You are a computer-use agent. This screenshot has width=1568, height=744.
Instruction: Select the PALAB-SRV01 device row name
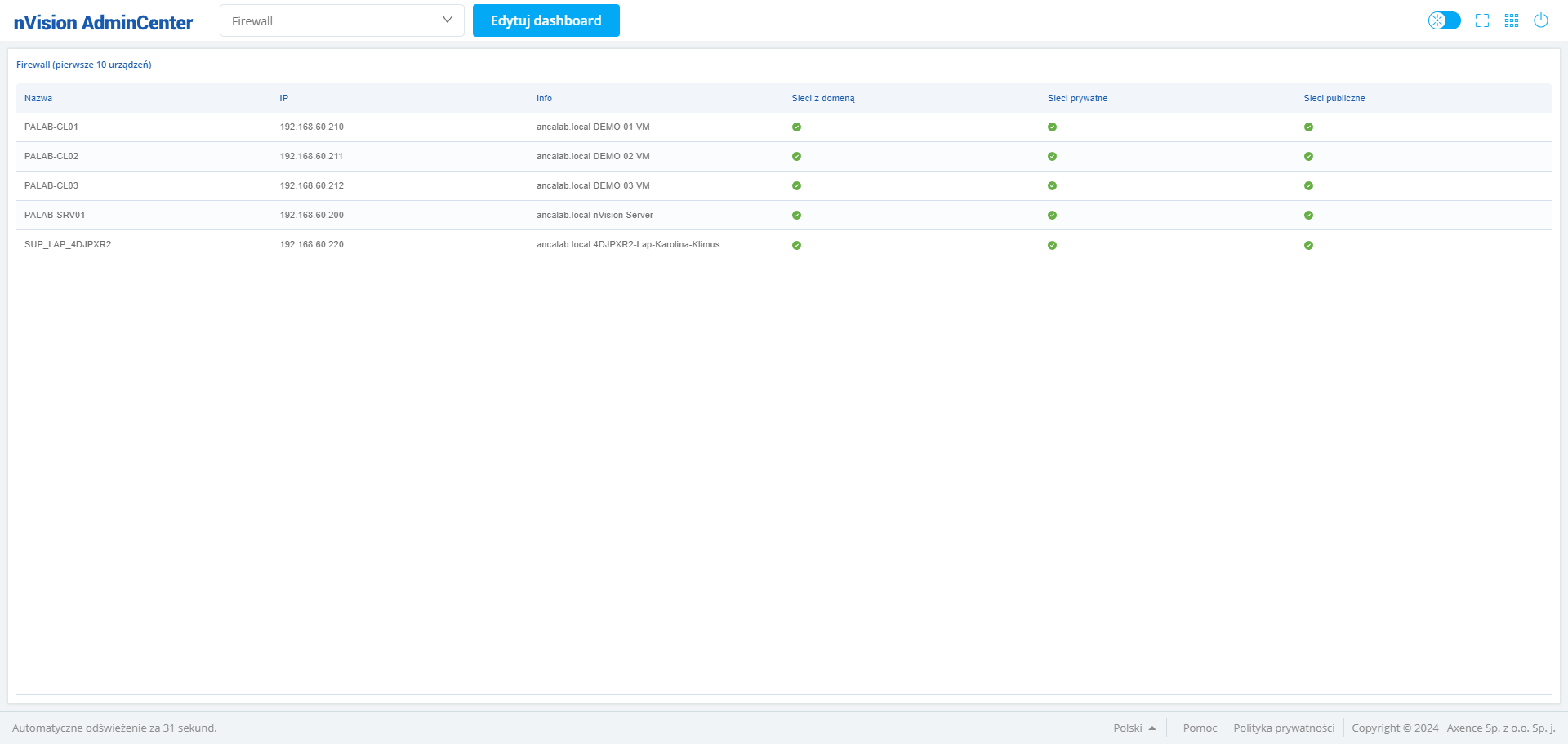click(x=55, y=215)
